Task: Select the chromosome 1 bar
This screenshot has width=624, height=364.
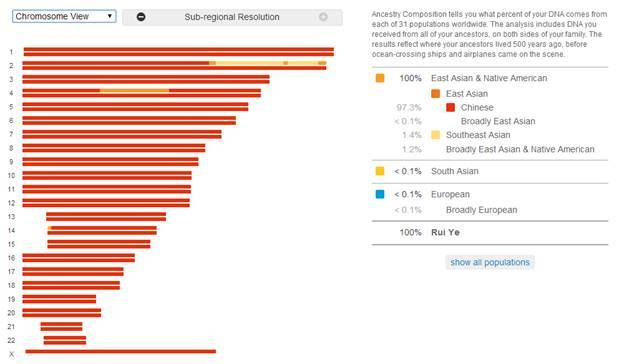Action: click(x=179, y=52)
